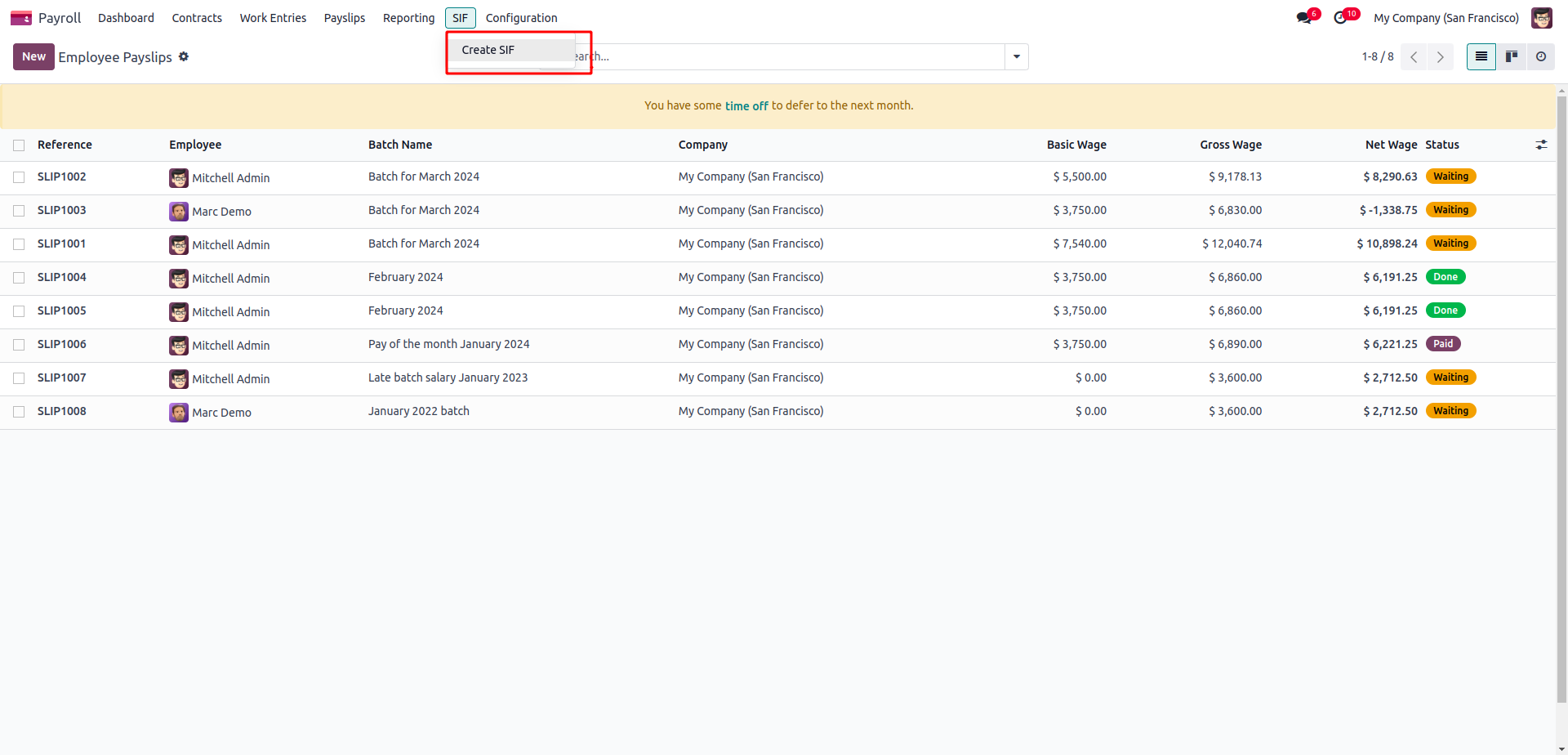Click the Payroll app logo
The width and height of the screenshot is (1568, 755).
coord(21,18)
